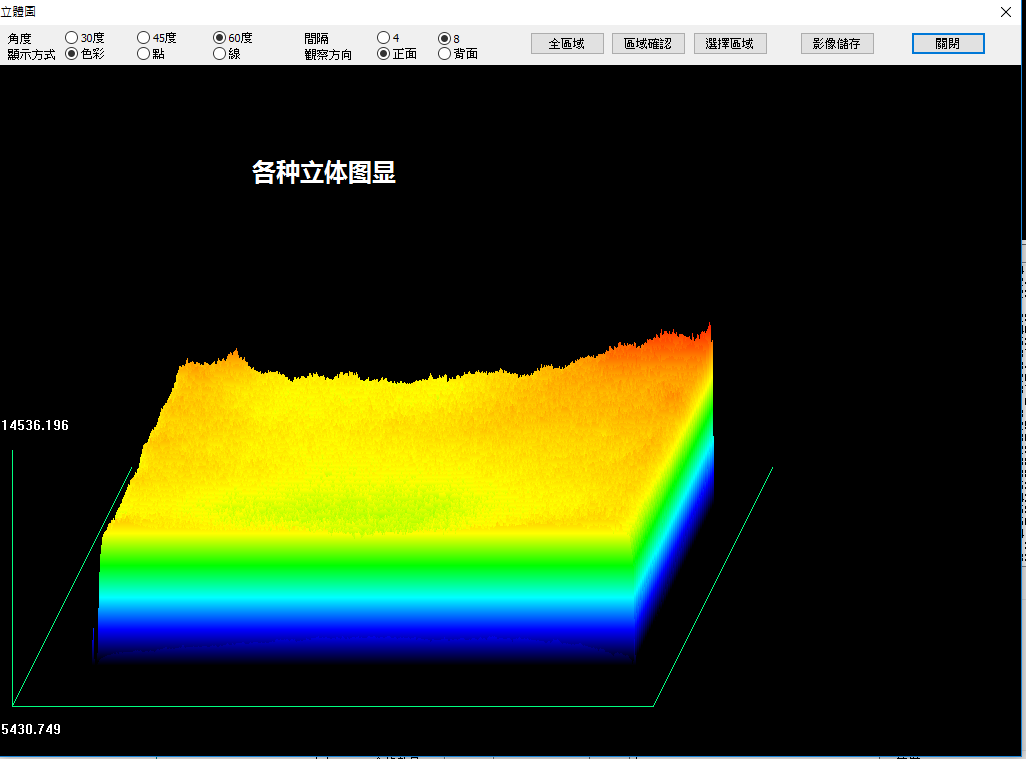Click the 選擇區域 button
Viewport: 1026px width, 759px height.
[x=730, y=44]
